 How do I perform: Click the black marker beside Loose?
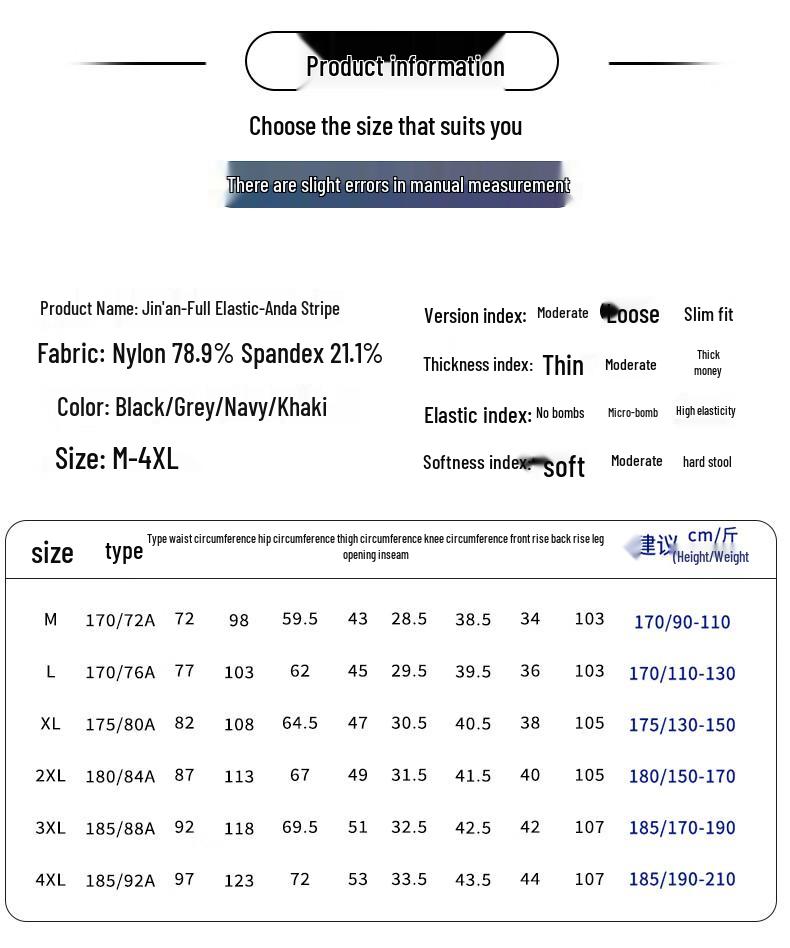(606, 312)
